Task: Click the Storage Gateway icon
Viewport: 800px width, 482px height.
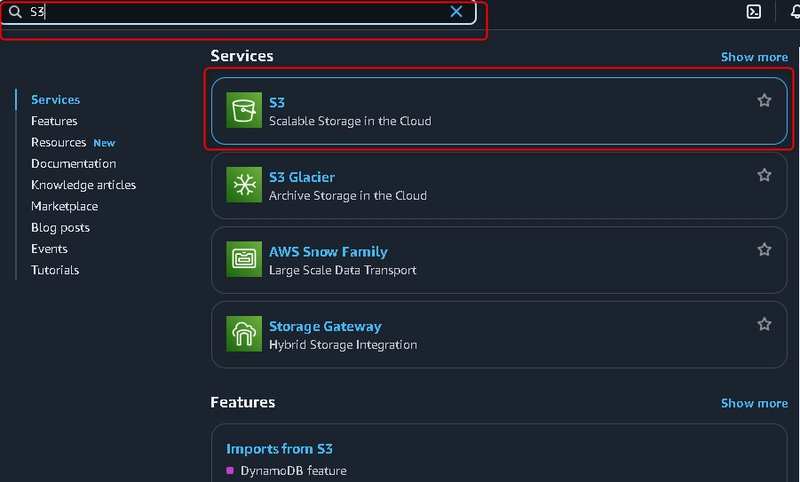Action: click(x=244, y=334)
